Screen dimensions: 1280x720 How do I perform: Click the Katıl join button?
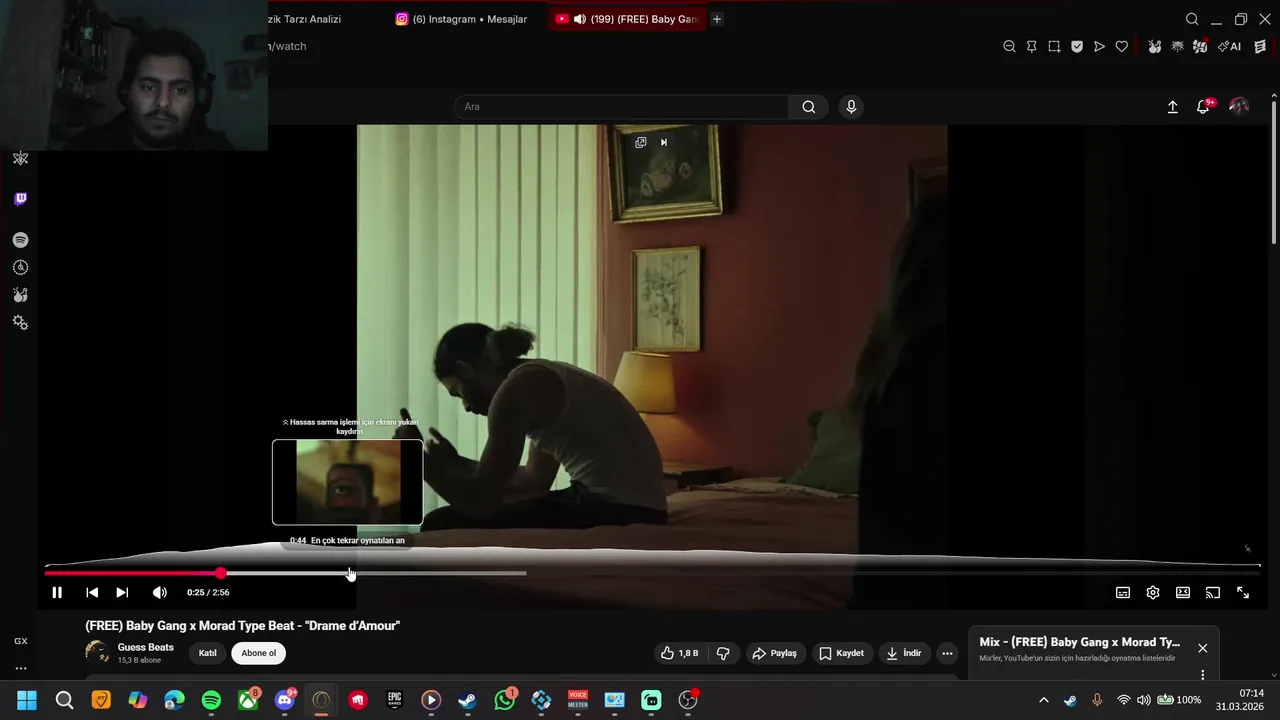[207, 653]
